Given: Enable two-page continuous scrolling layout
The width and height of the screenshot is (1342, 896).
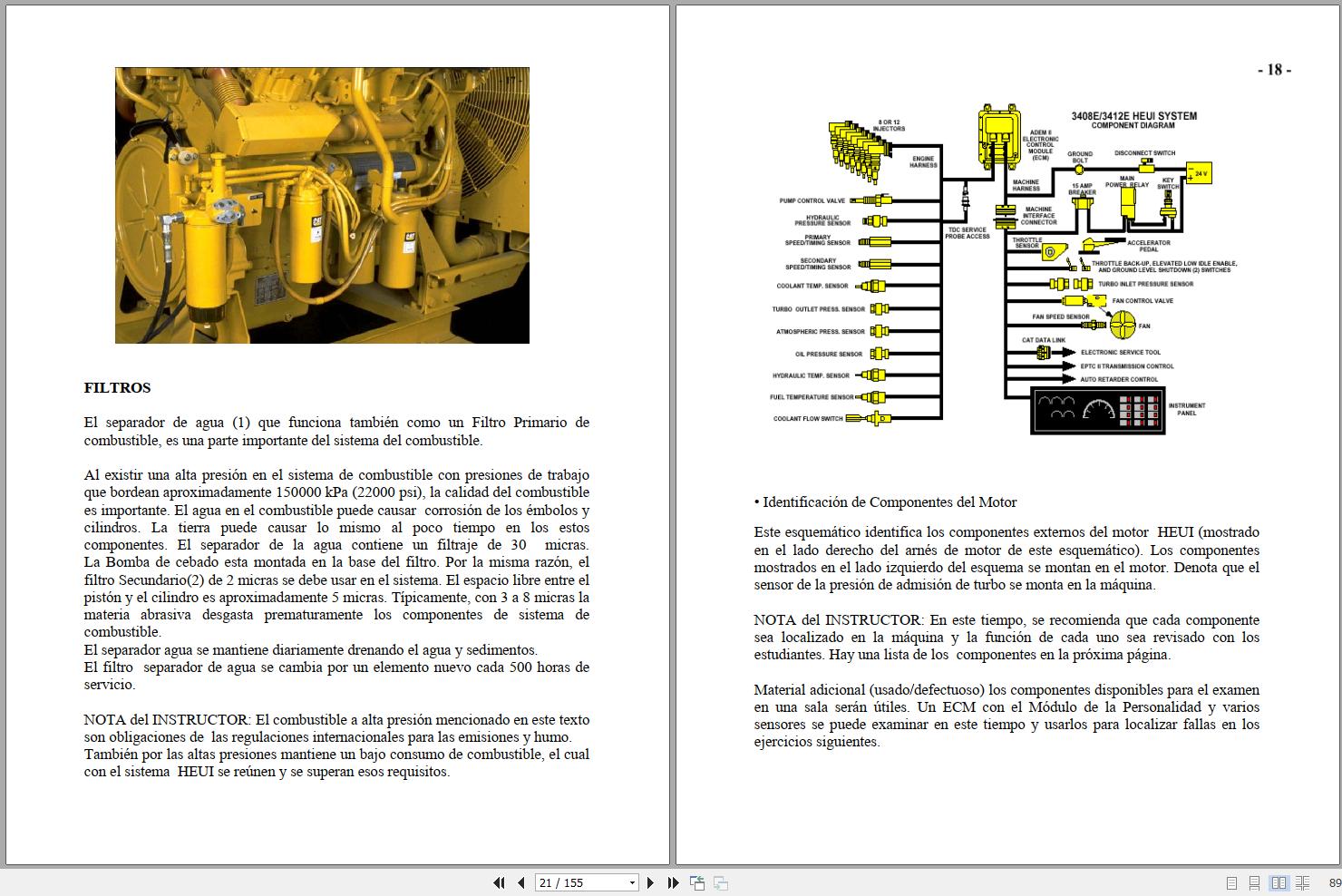Looking at the screenshot, I should click(x=1303, y=882).
